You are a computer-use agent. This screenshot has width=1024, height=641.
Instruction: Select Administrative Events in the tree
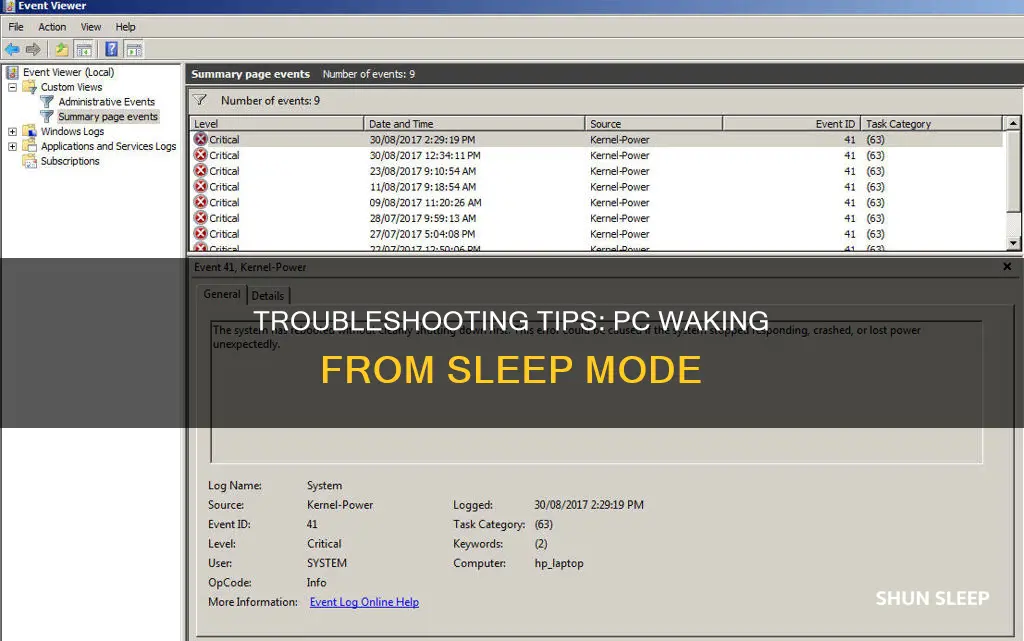(x=106, y=102)
